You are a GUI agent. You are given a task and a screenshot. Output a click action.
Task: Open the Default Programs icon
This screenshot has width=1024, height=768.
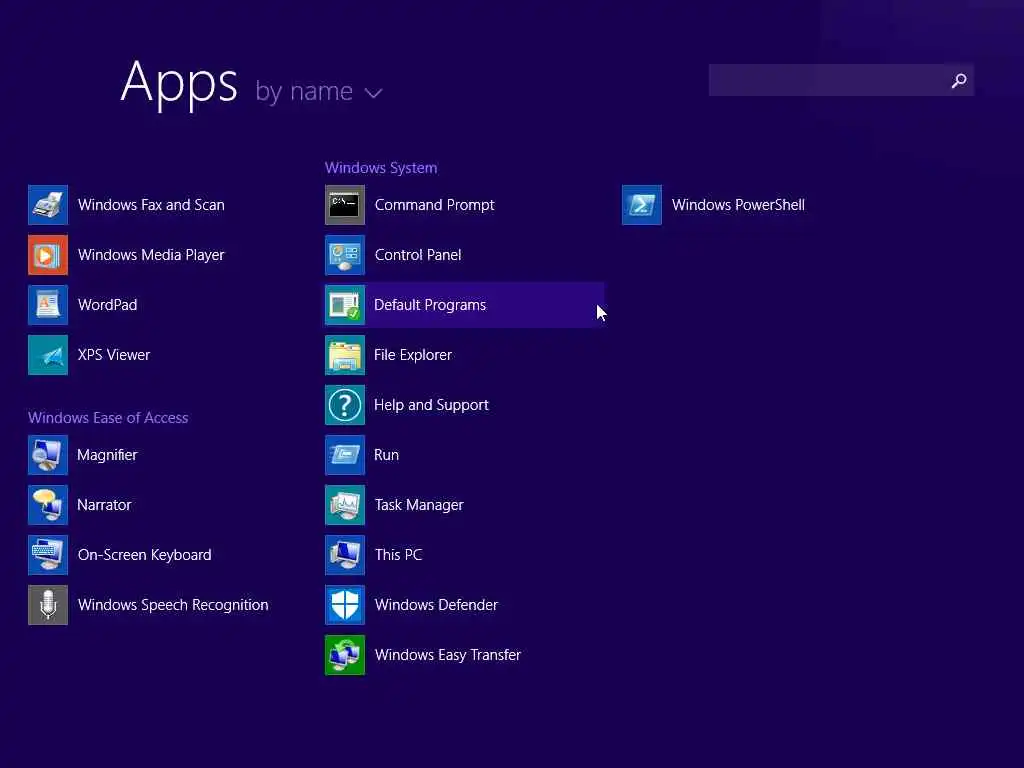point(345,305)
